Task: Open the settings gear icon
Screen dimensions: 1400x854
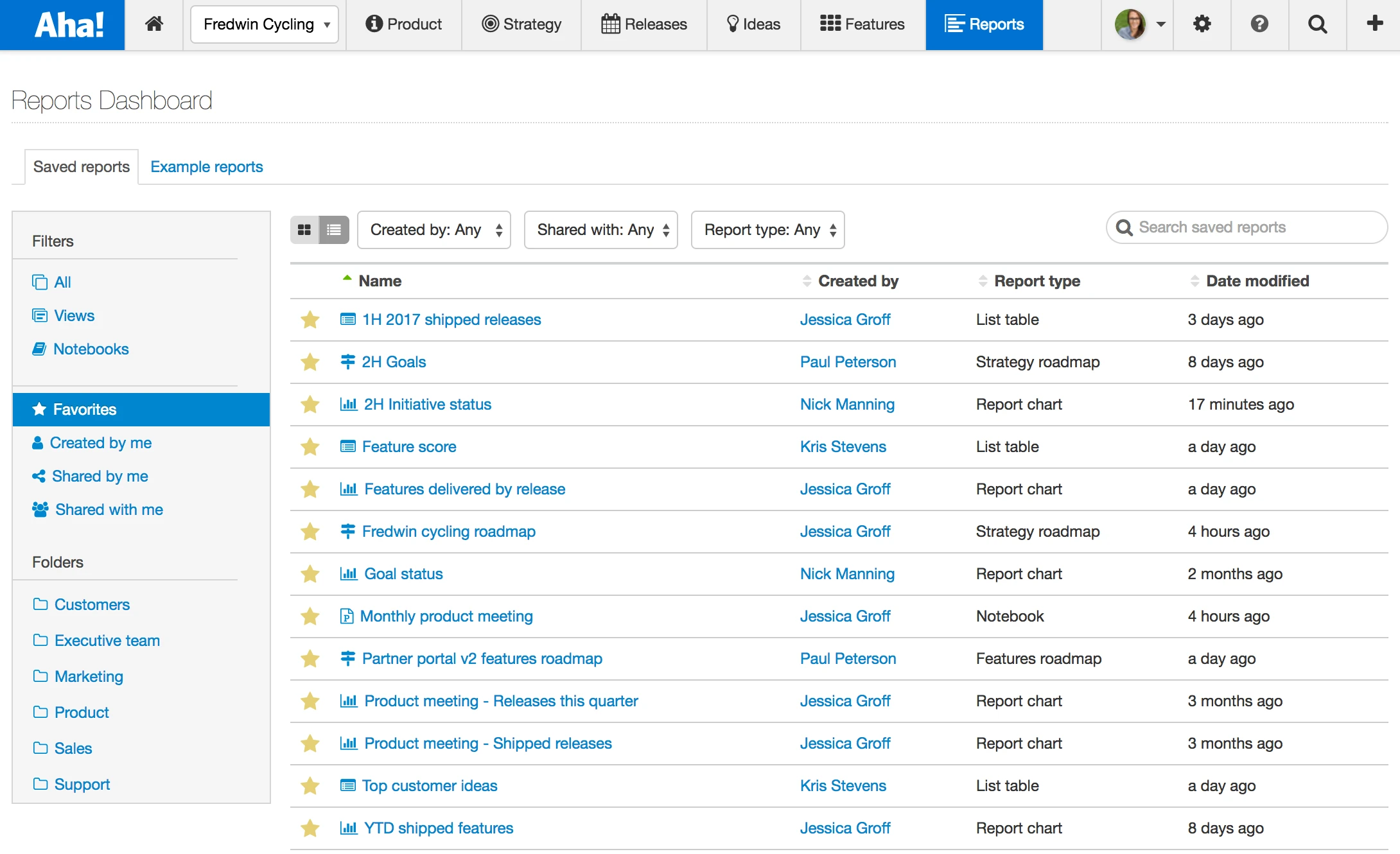Action: [1202, 24]
